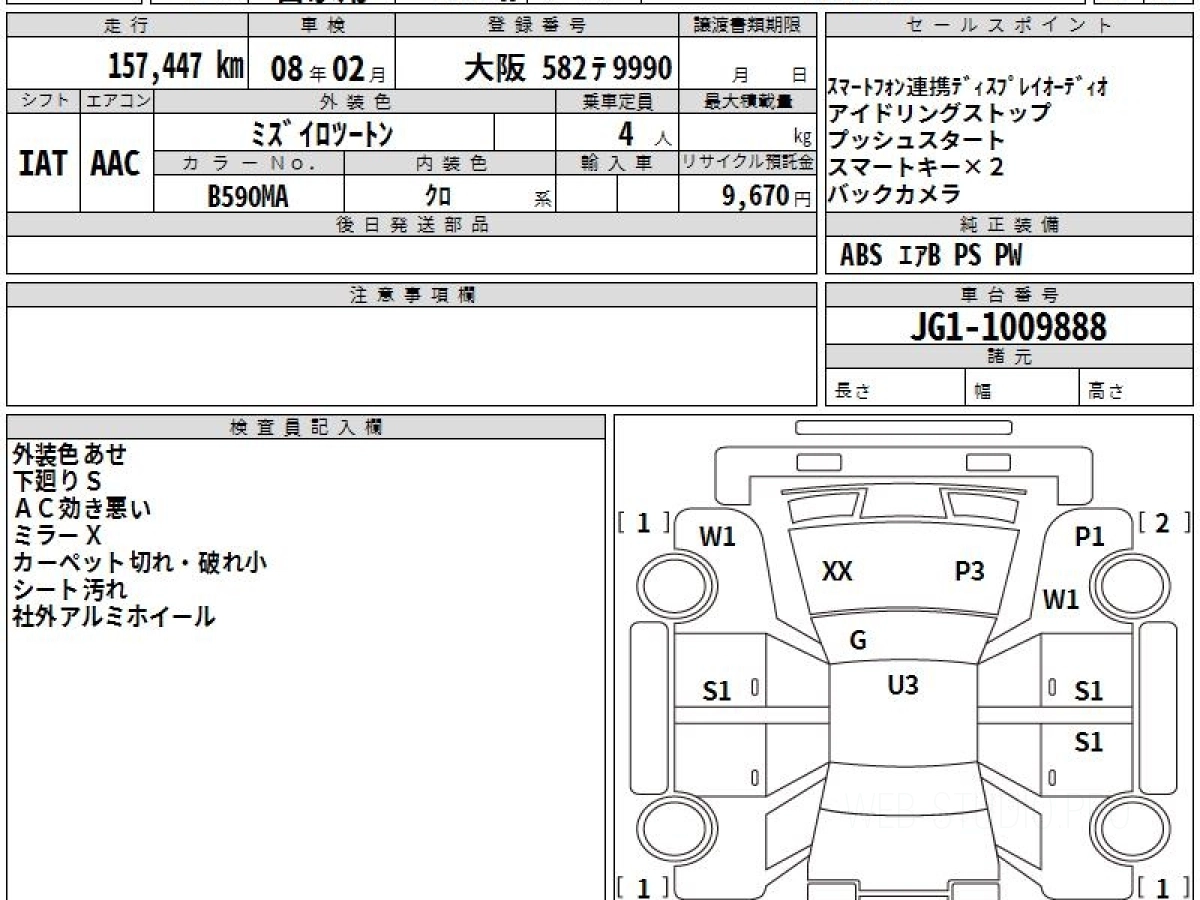Select the 走行 column header

click(127, 26)
